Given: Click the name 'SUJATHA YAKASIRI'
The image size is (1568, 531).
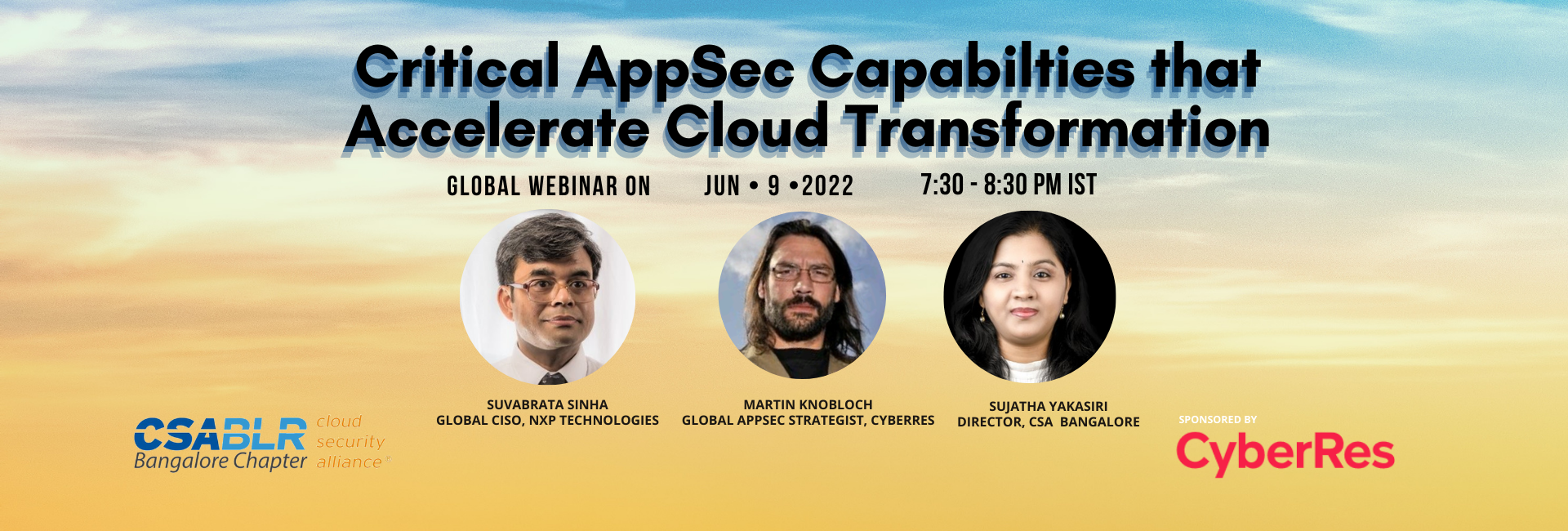Looking at the screenshot, I should click(1049, 406).
